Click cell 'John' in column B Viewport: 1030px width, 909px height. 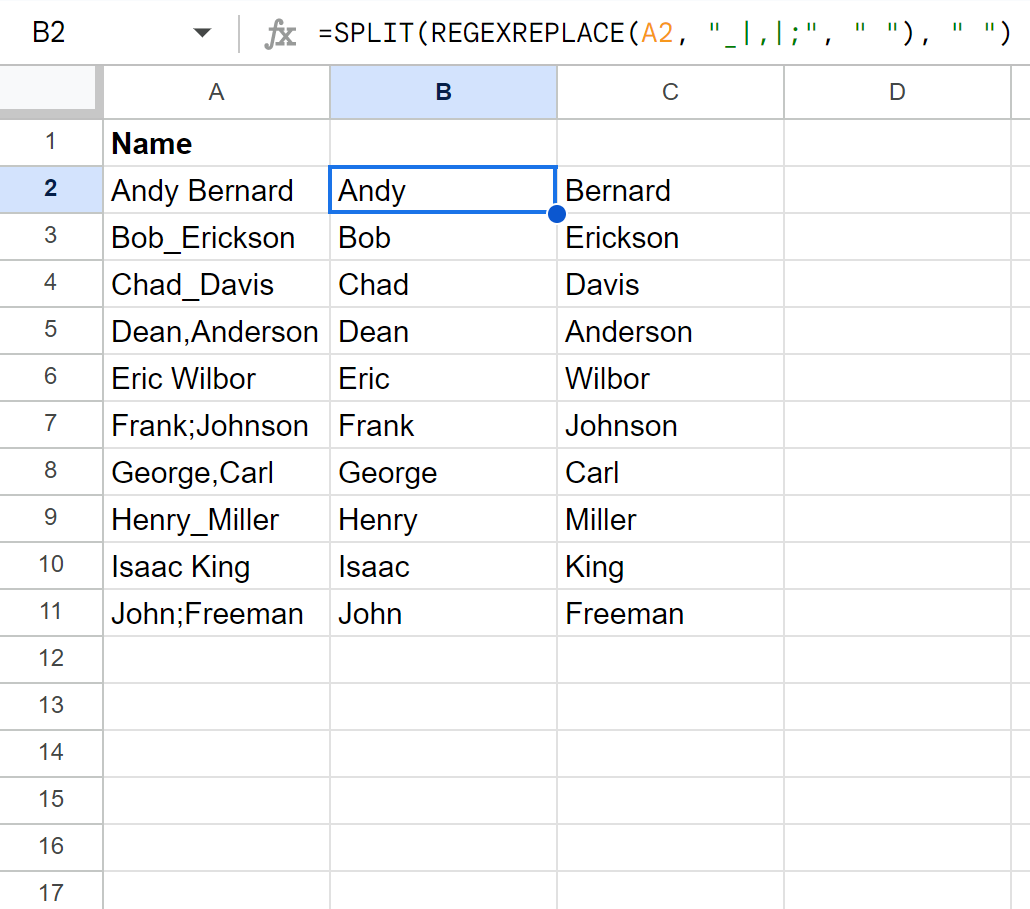click(443, 613)
